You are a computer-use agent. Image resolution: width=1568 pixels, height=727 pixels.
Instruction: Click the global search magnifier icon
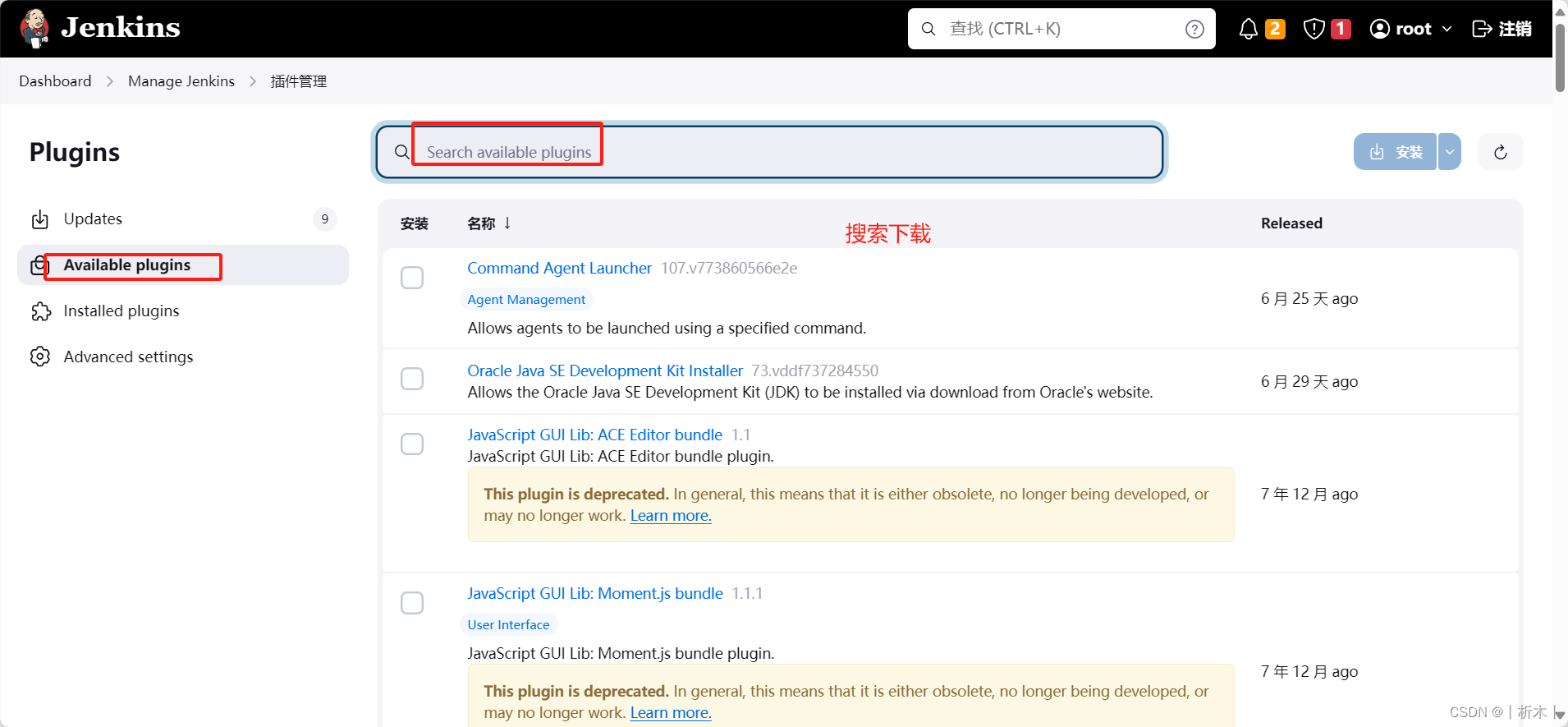[928, 29]
